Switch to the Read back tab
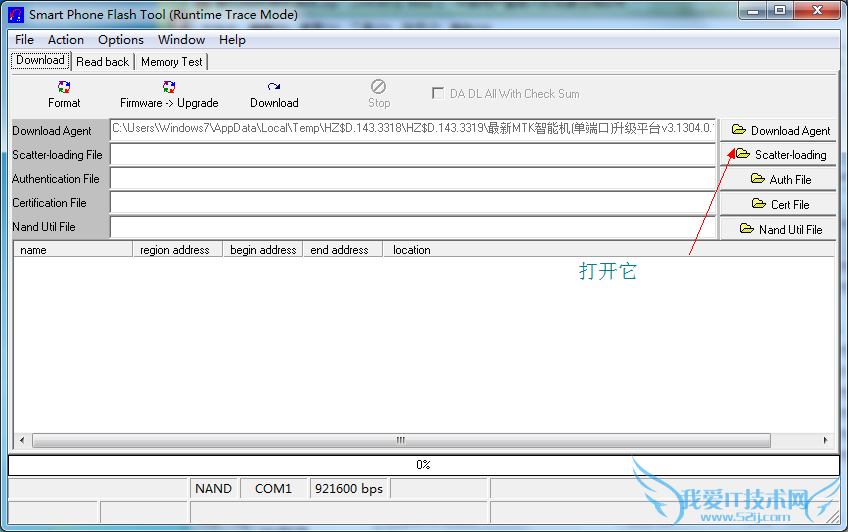The image size is (848, 532). click(103, 62)
